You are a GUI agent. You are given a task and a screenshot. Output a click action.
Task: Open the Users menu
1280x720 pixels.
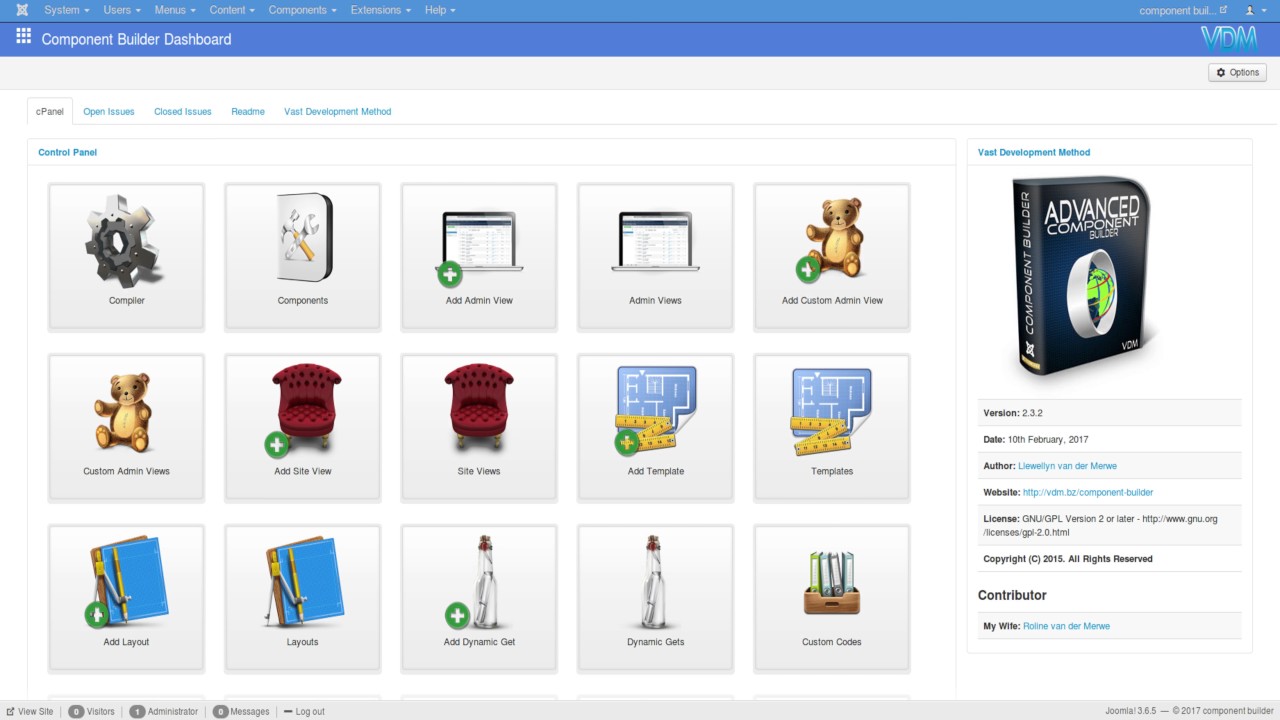click(123, 10)
